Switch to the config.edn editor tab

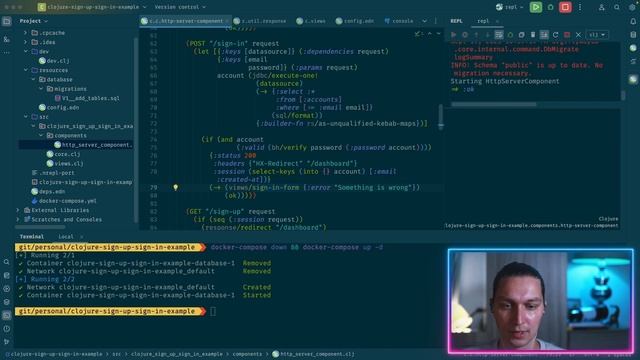355,21
